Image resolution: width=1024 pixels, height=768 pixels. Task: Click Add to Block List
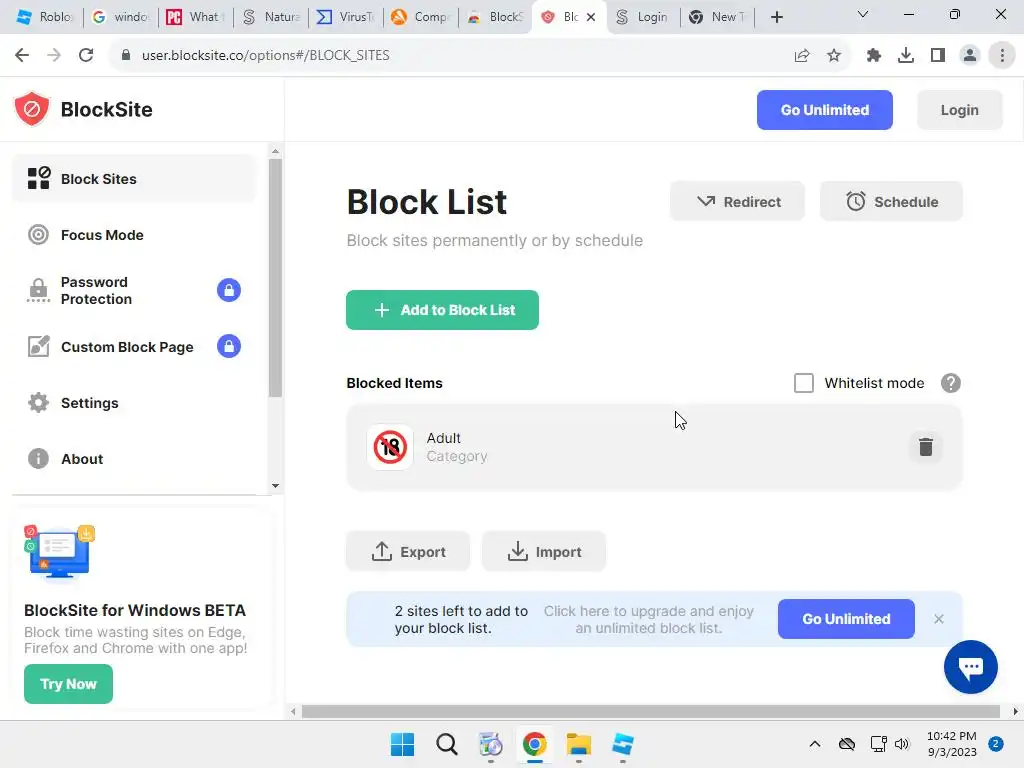point(442,310)
